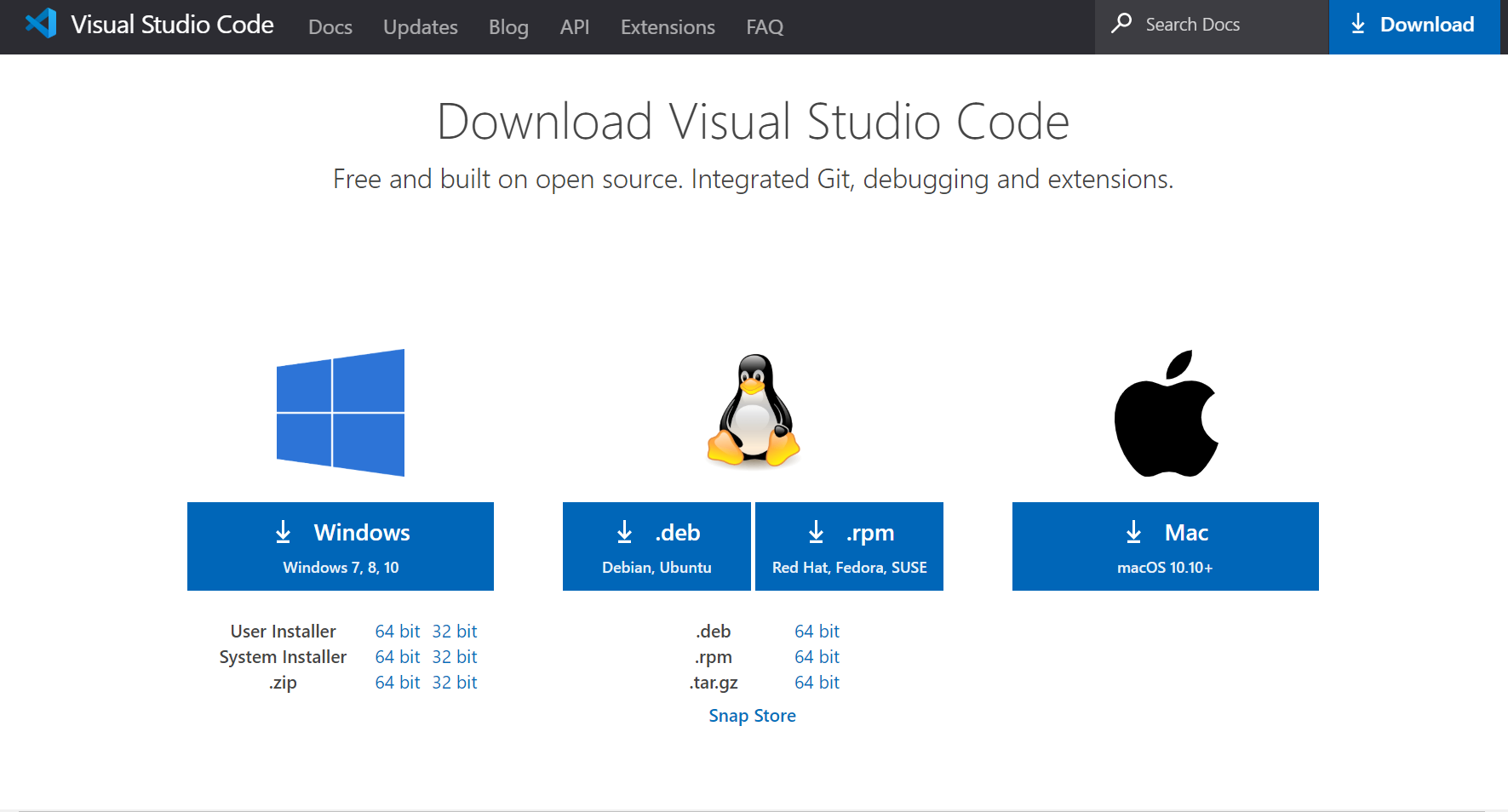Go to the Blog section
Screen dimensions: 1508x812
508,27
